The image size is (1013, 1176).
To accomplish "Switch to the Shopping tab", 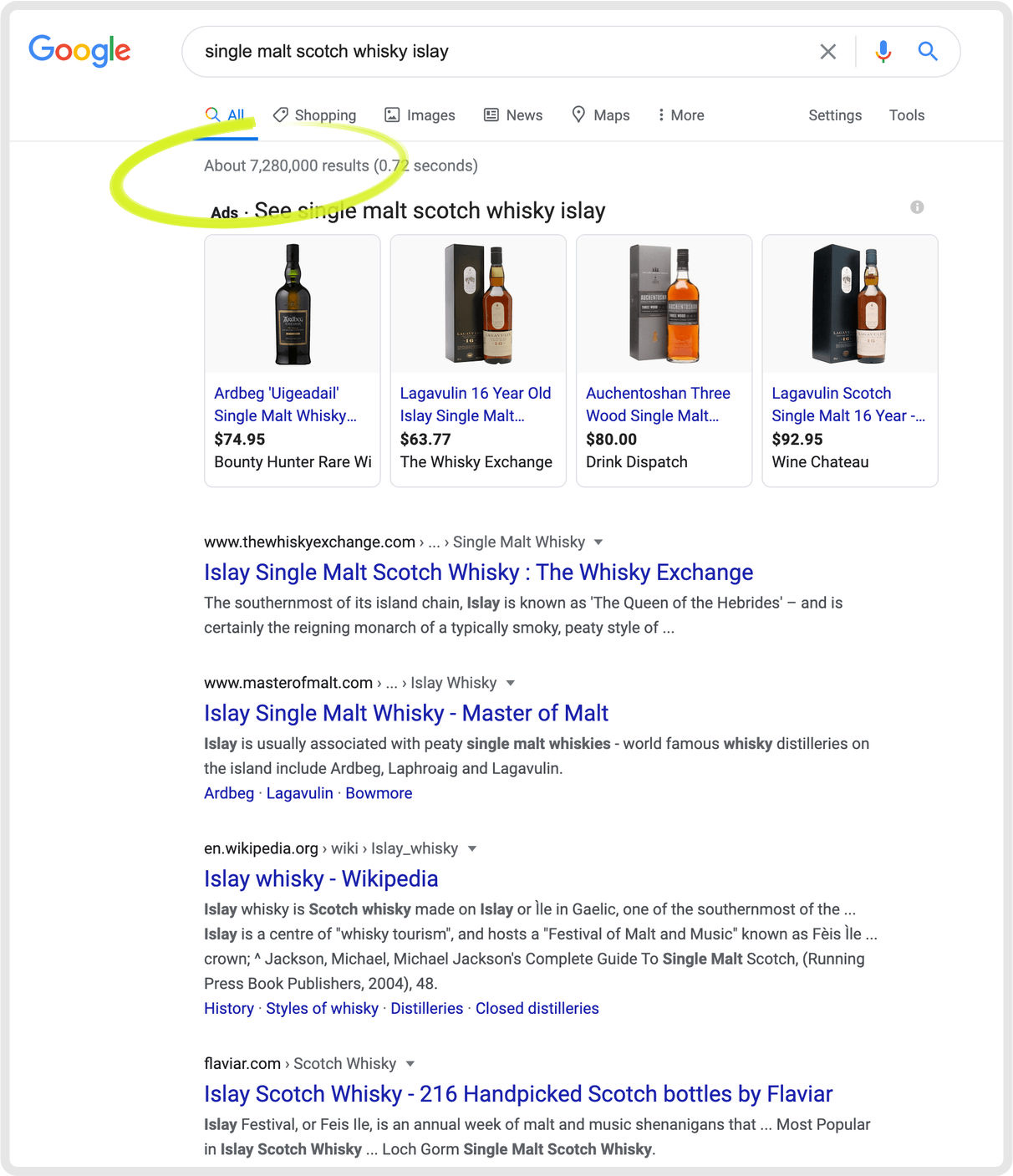I will [315, 115].
